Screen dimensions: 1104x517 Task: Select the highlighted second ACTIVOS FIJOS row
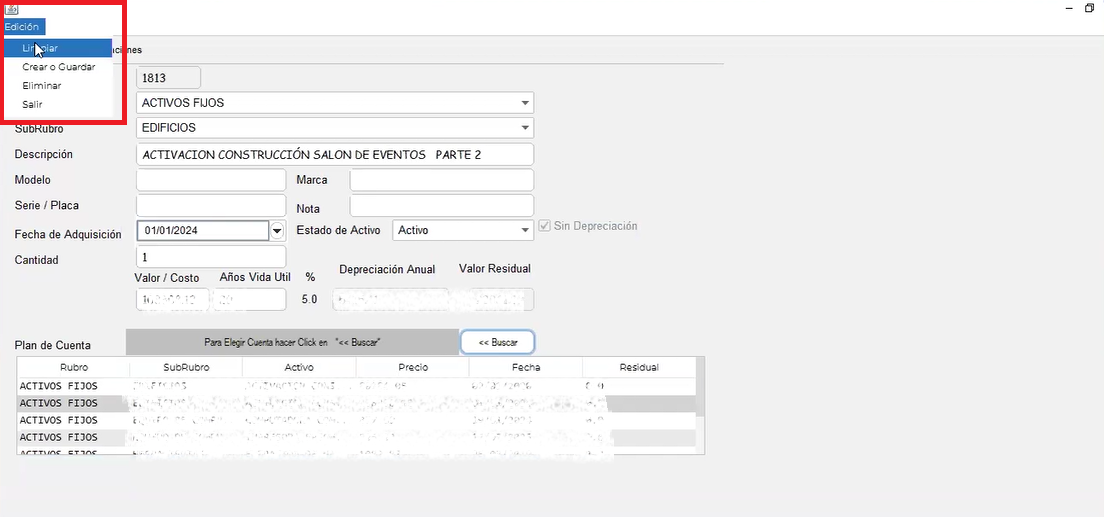point(356,403)
